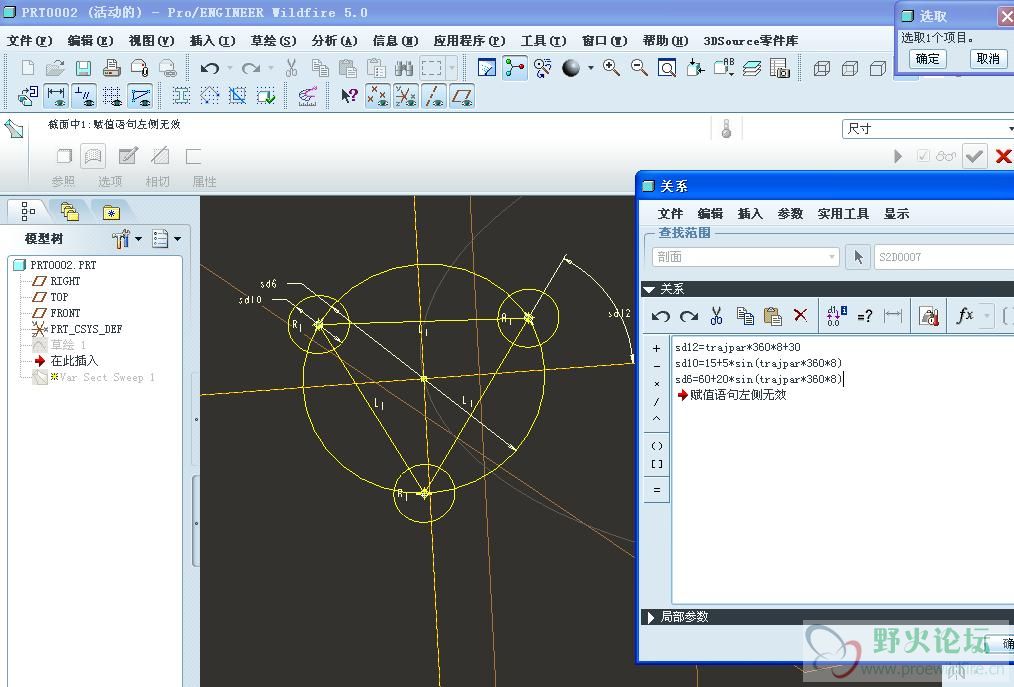Open model tree show dropdown arrow
Viewport: 1014px width, 687px height.
tap(177, 239)
